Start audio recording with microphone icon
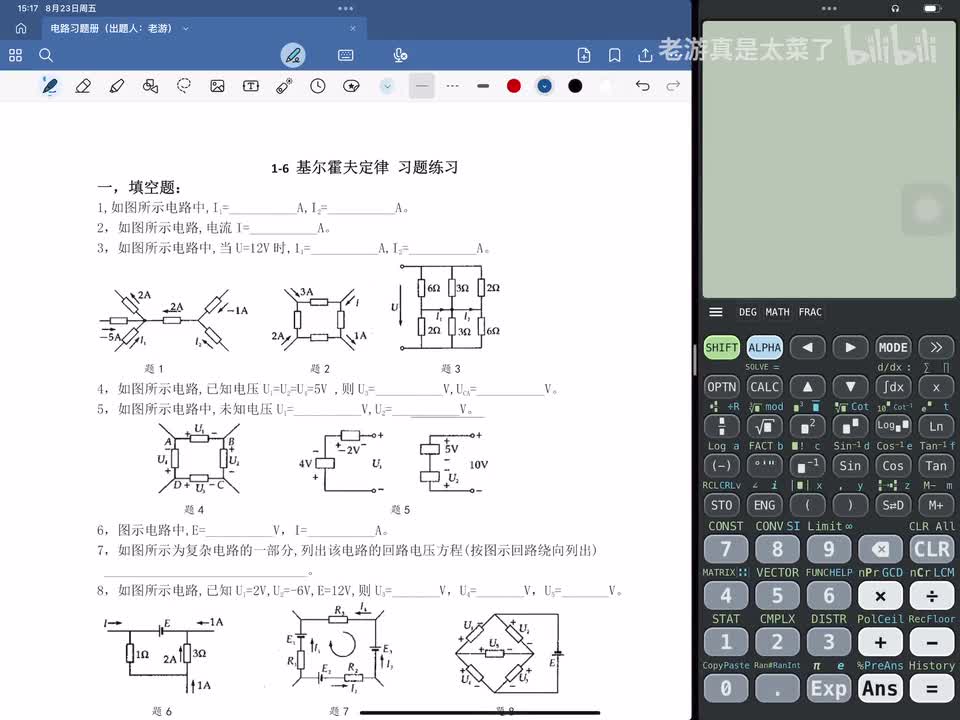Viewport: 960px width, 720px height. click(400, 56)
